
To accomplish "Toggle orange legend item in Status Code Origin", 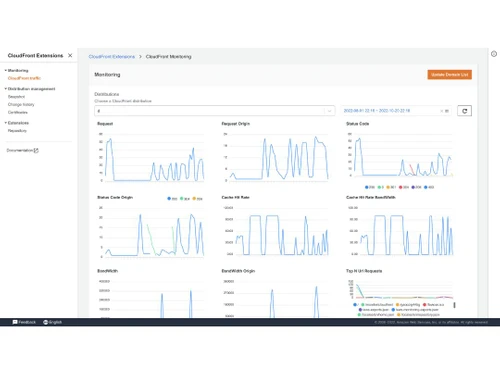I will (x=197, y=199).
